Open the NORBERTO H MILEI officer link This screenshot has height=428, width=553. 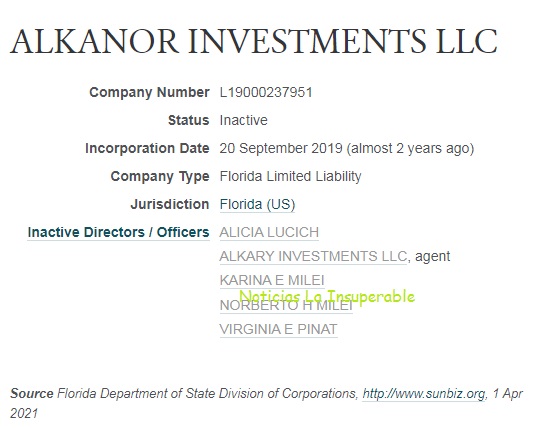point(286,305)
